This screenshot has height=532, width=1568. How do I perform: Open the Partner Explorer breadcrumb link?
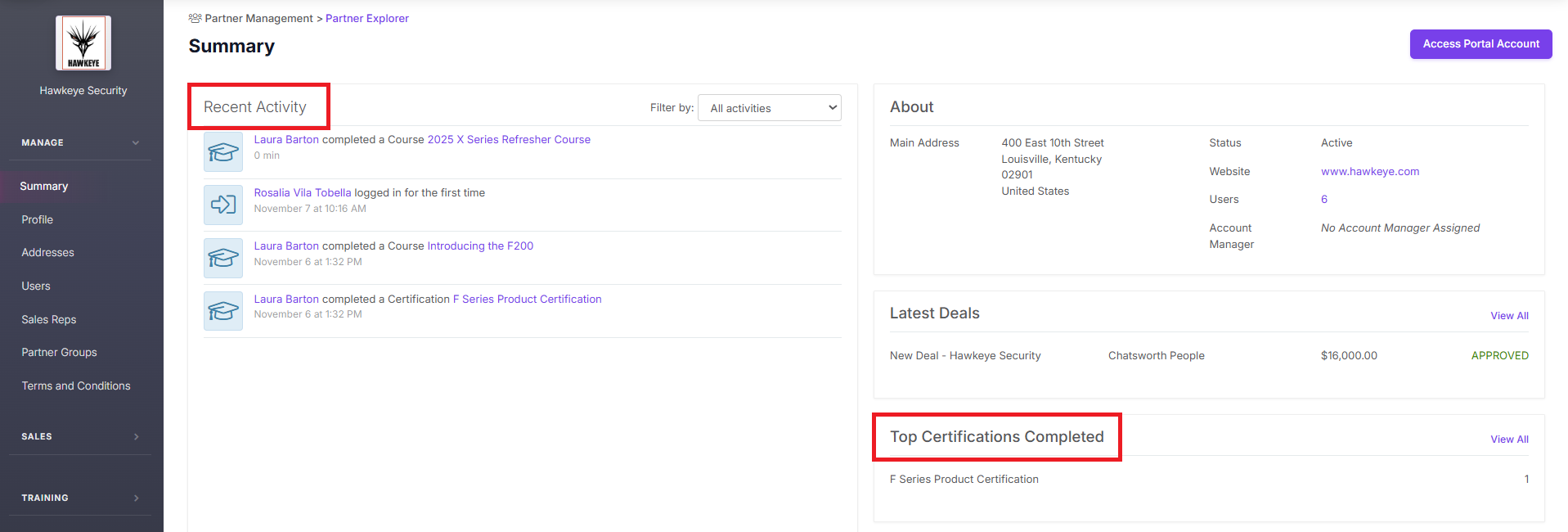(x=367, y=18)
